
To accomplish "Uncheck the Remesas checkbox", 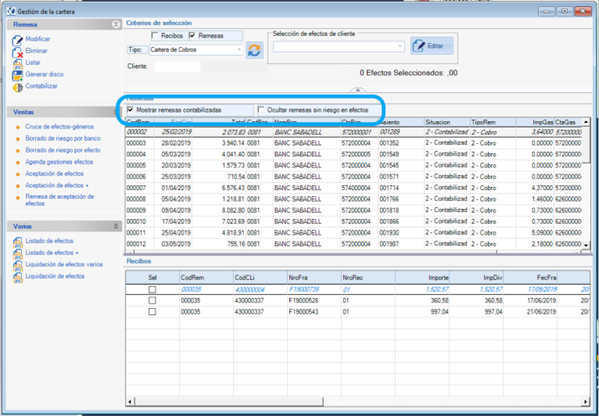I will (192, 36).
